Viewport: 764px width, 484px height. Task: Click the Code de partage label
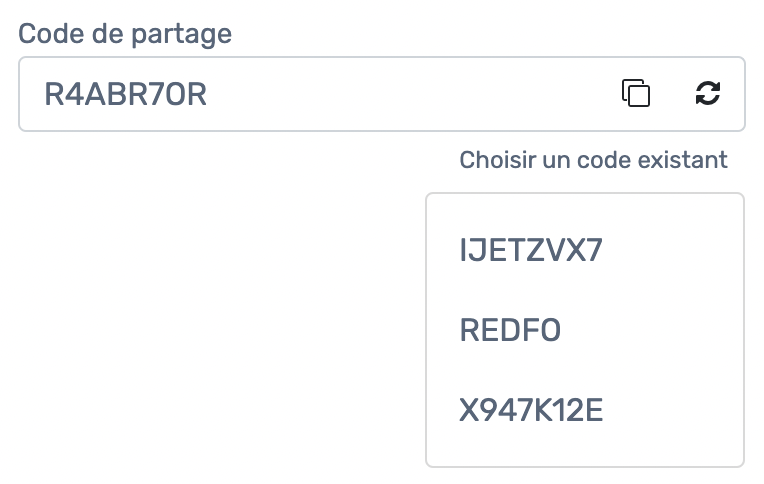[125, 34]
